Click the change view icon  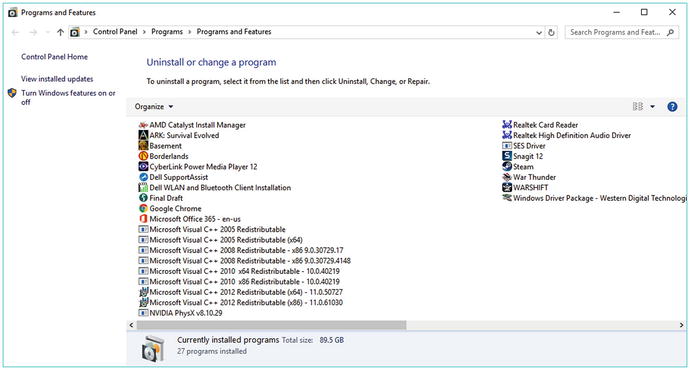[638, 106]
